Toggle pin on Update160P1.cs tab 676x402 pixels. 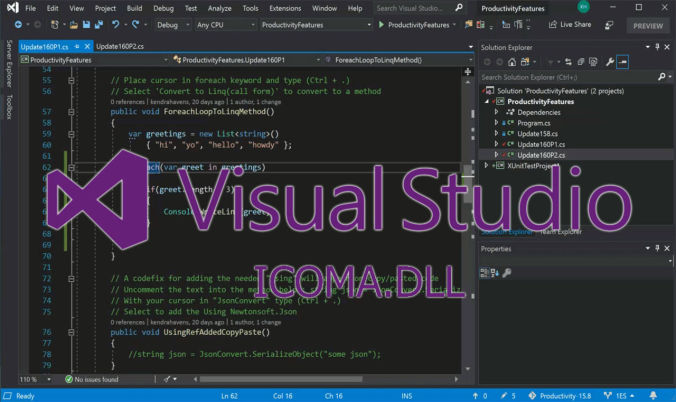(x=77, y=46)
